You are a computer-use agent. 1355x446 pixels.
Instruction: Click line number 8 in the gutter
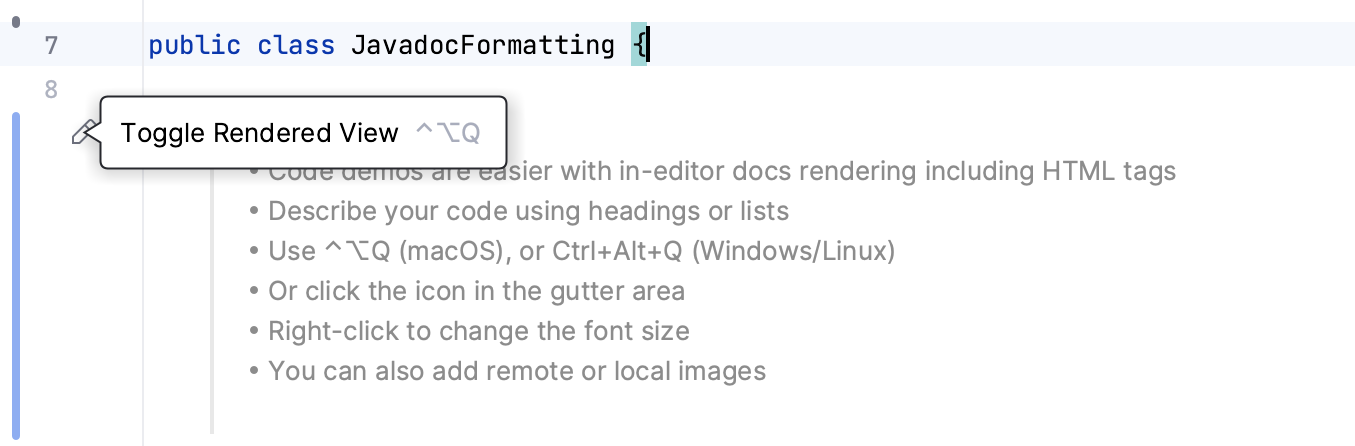click(52, 90)
